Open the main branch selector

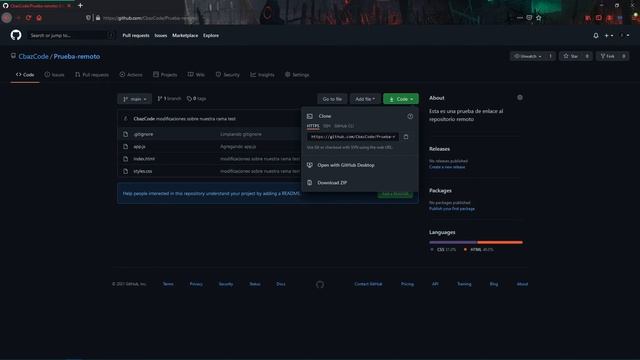(x=135, y=99)
